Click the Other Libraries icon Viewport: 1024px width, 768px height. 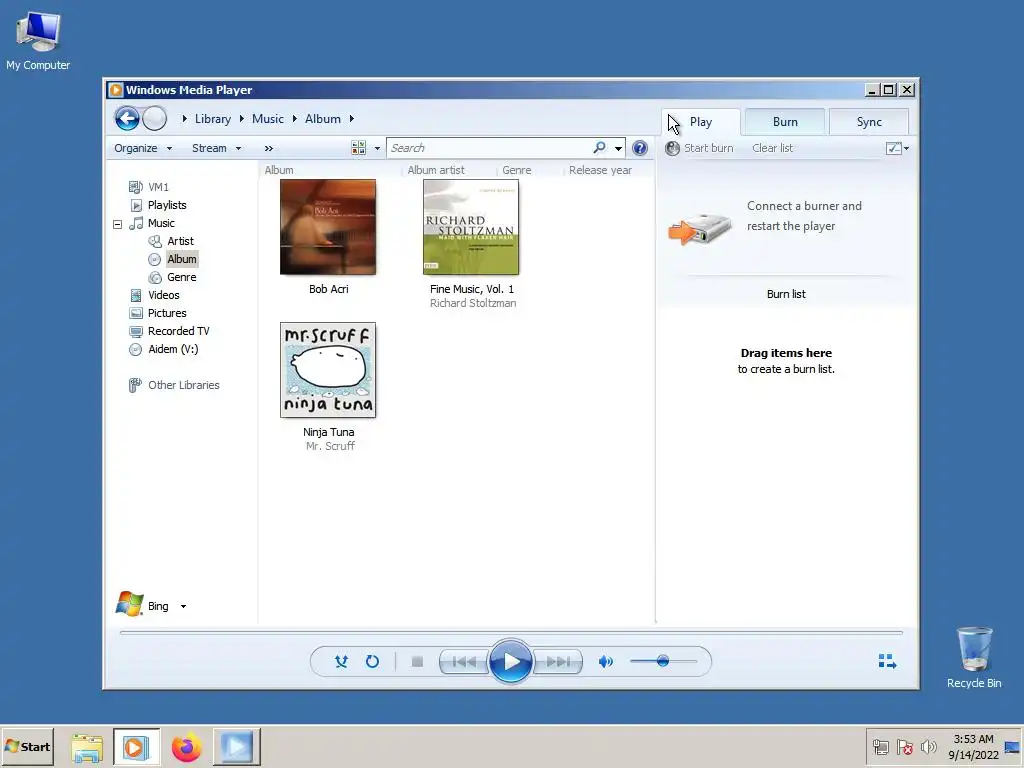click(x=135, y=385)
